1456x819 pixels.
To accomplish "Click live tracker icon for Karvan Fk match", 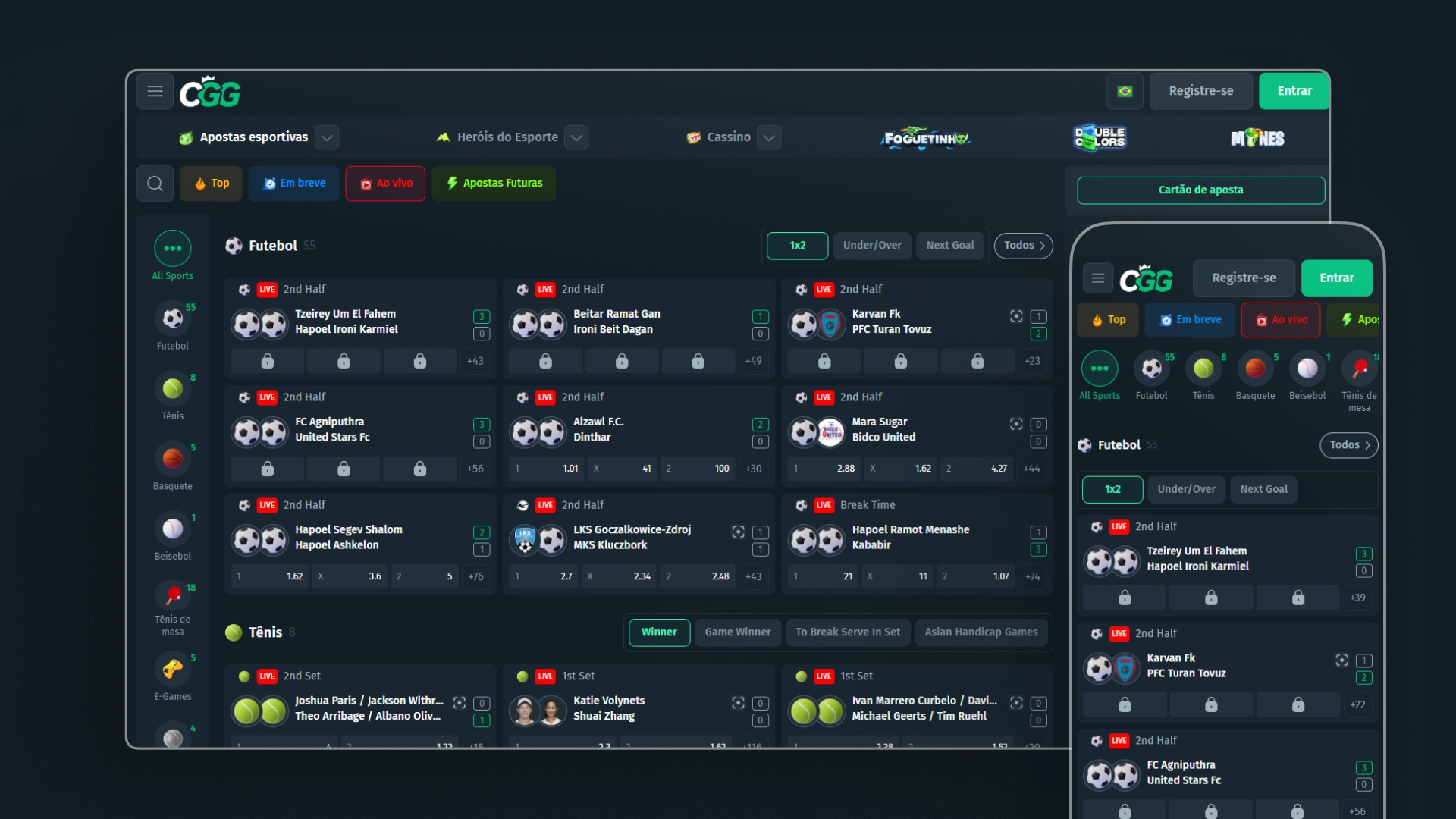I will [1016, 316].
